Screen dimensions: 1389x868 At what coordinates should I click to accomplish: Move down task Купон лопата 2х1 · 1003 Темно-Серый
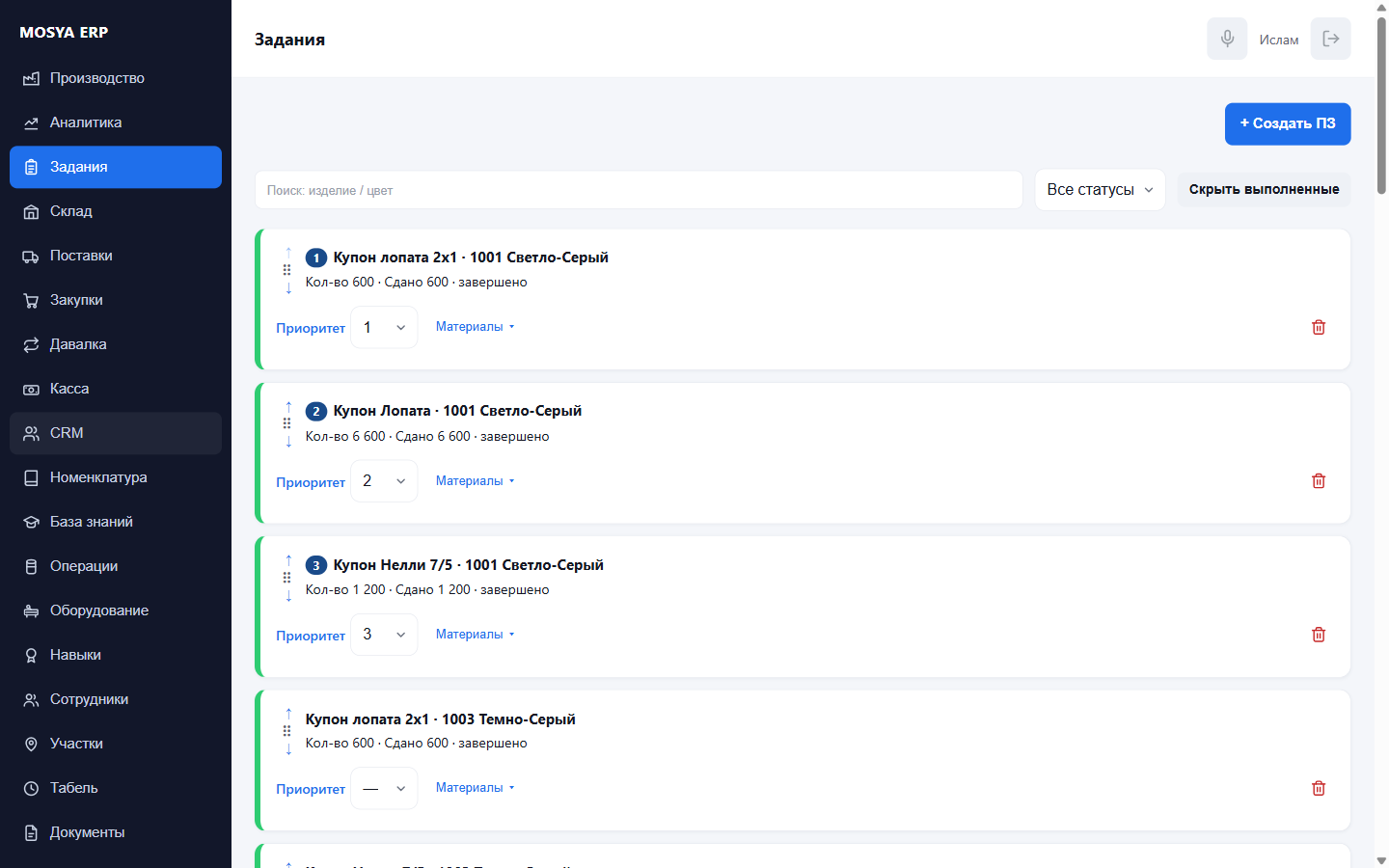tap(288, 749)
